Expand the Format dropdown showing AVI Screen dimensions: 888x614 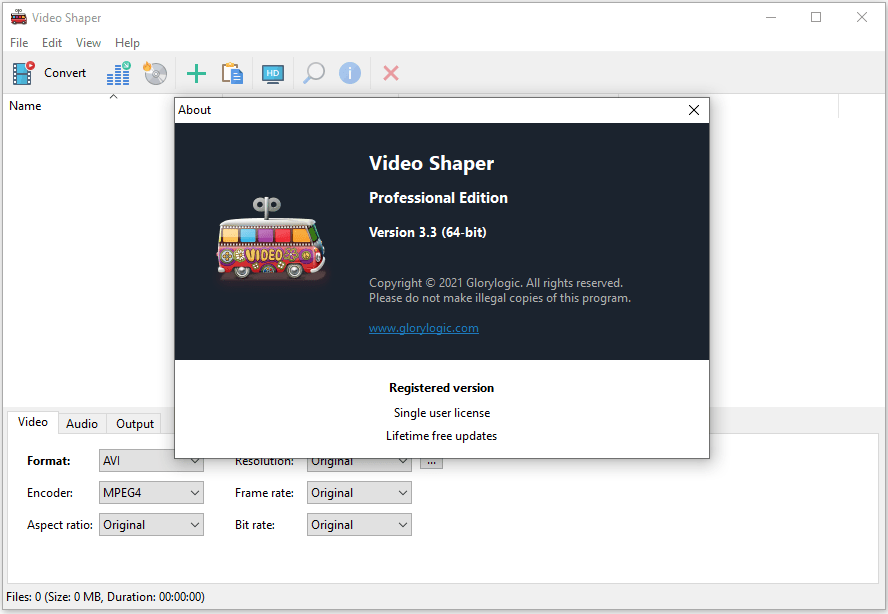tap(151, 461)
